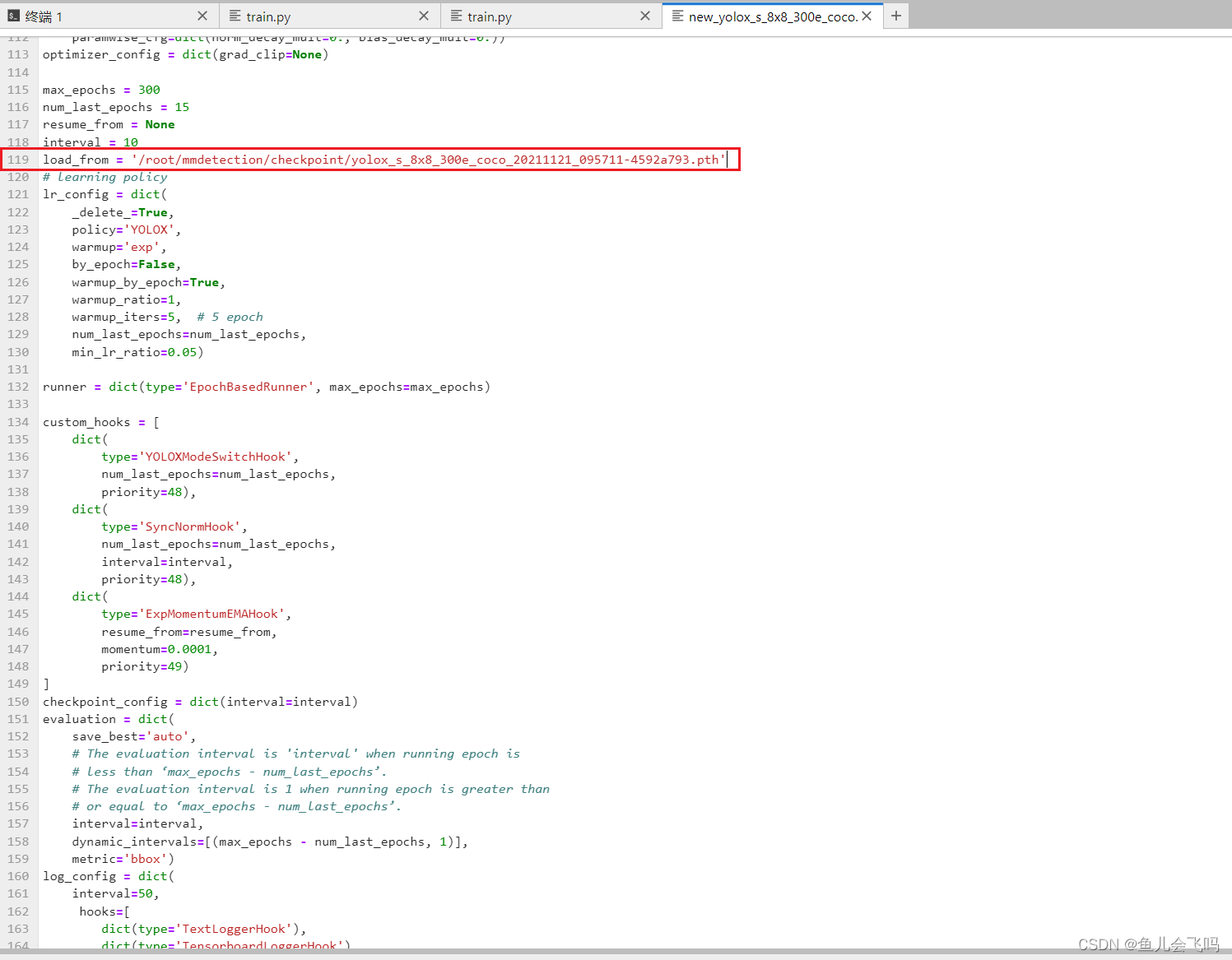Close the 终端 1 tab
Image resolution: width=1232 pixels, height=960 pixels.
202,15
